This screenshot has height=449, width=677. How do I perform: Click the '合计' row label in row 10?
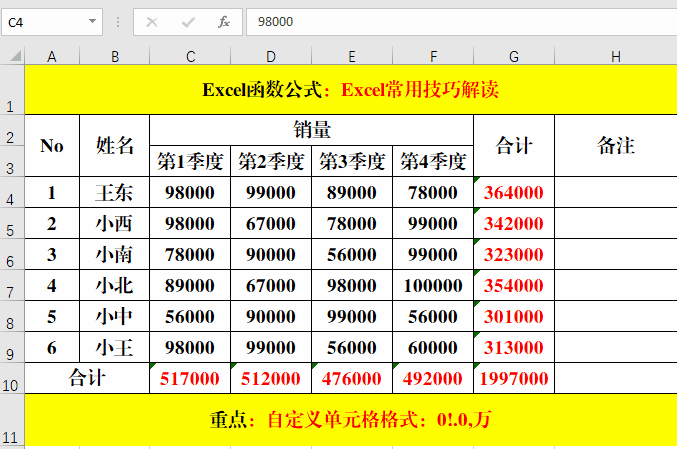(87, 378)
